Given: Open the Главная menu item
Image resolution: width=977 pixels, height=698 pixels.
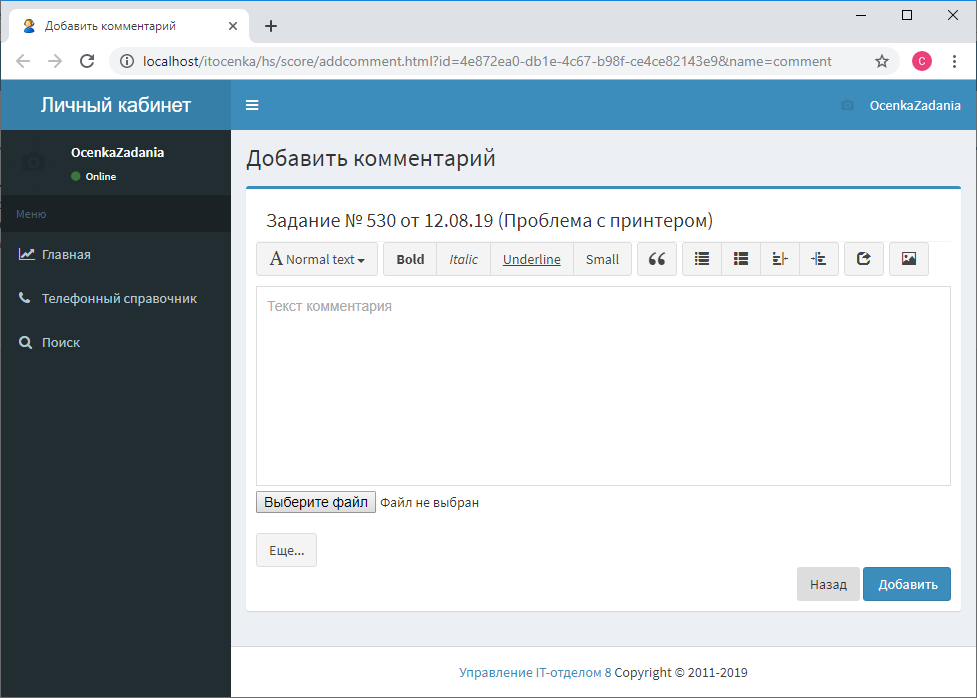Looking at the screenshot, I should 66,254.
